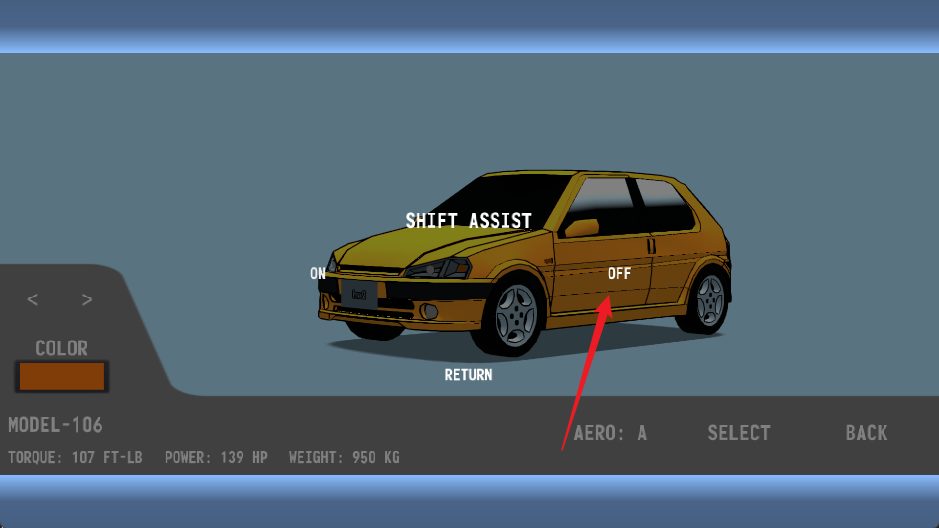Click the car's front license plate

tap(358, 294)
